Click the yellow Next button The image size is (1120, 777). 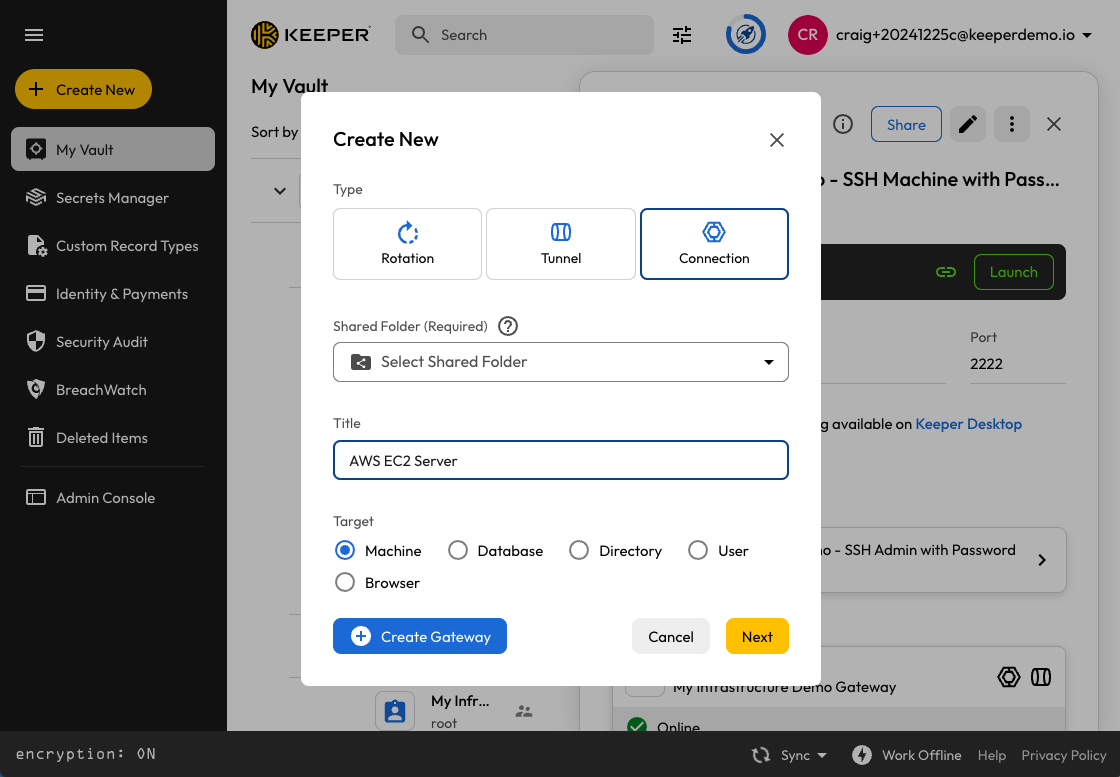[x=757, y=637]
